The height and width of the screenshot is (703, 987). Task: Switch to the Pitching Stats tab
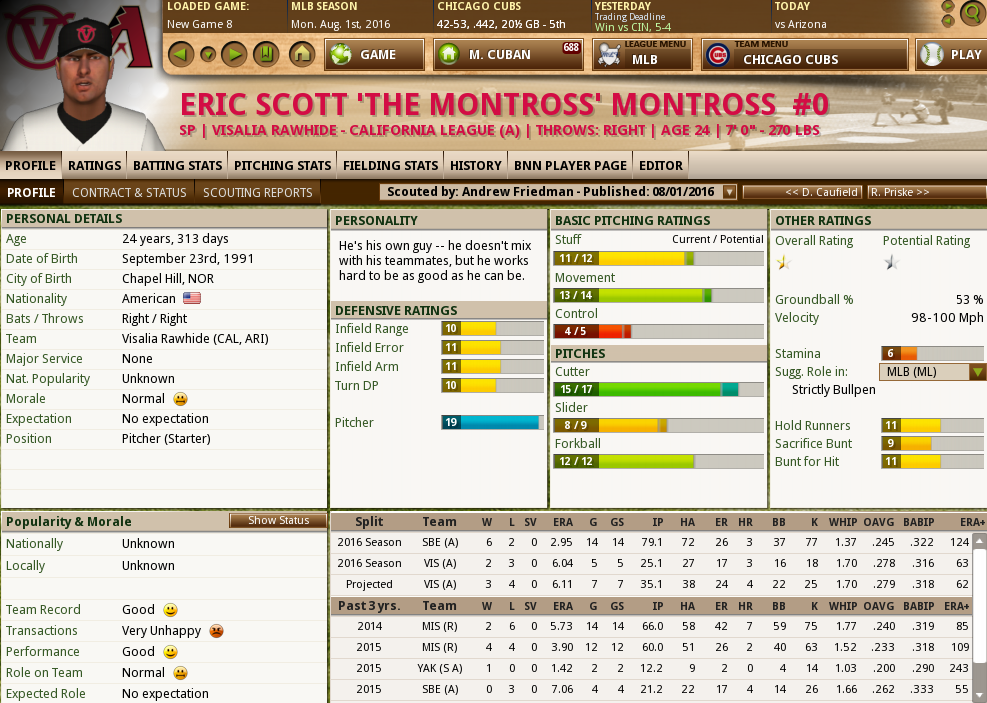pos(283,165)
